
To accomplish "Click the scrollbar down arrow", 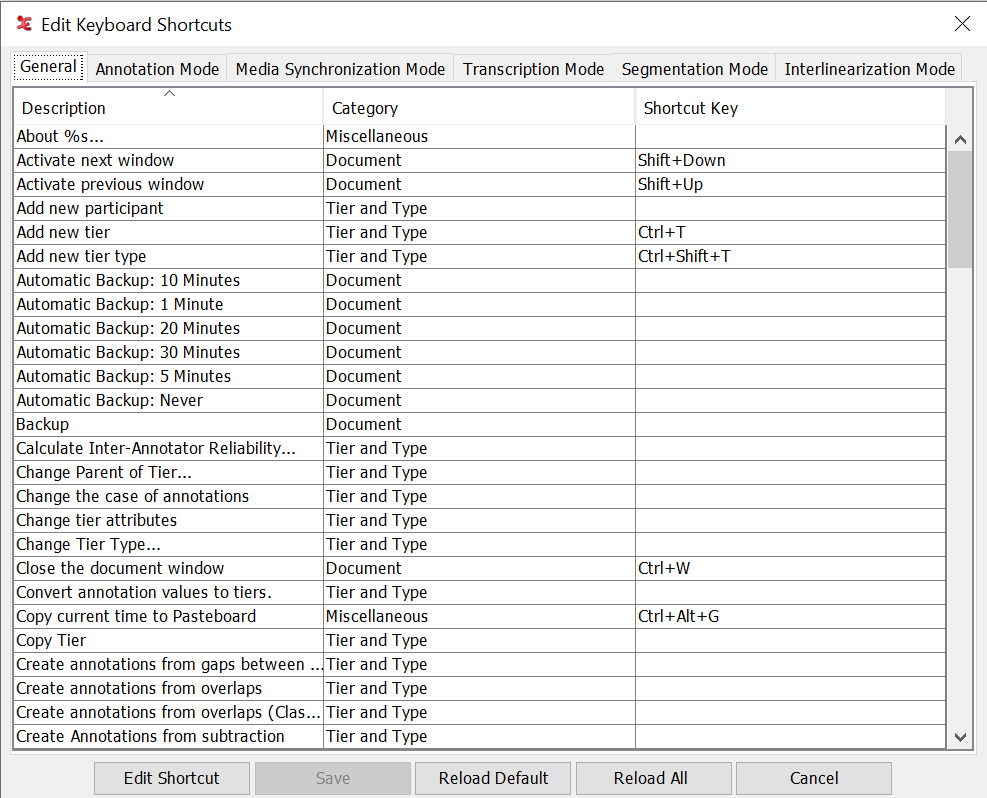I will point(960,737).
